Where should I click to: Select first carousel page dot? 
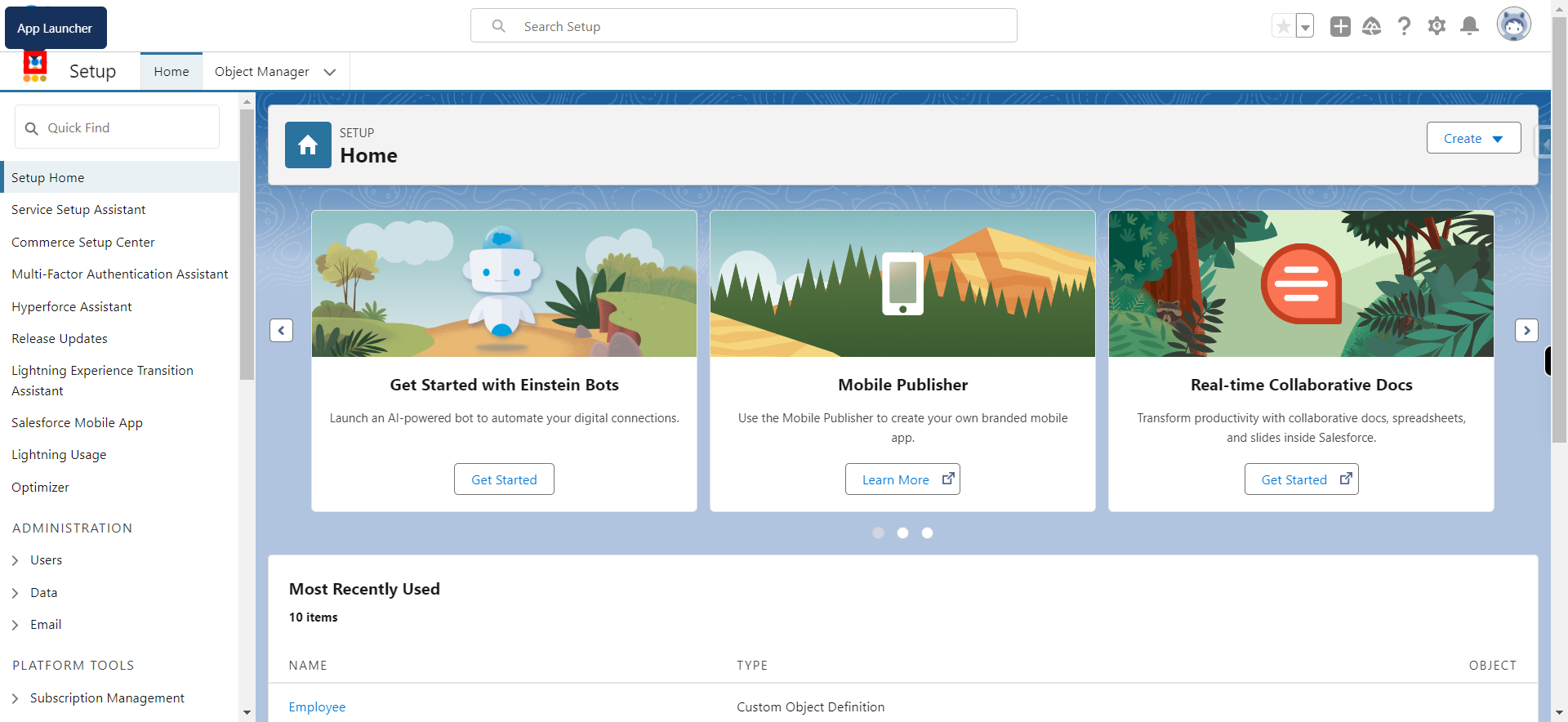point(878,533)
